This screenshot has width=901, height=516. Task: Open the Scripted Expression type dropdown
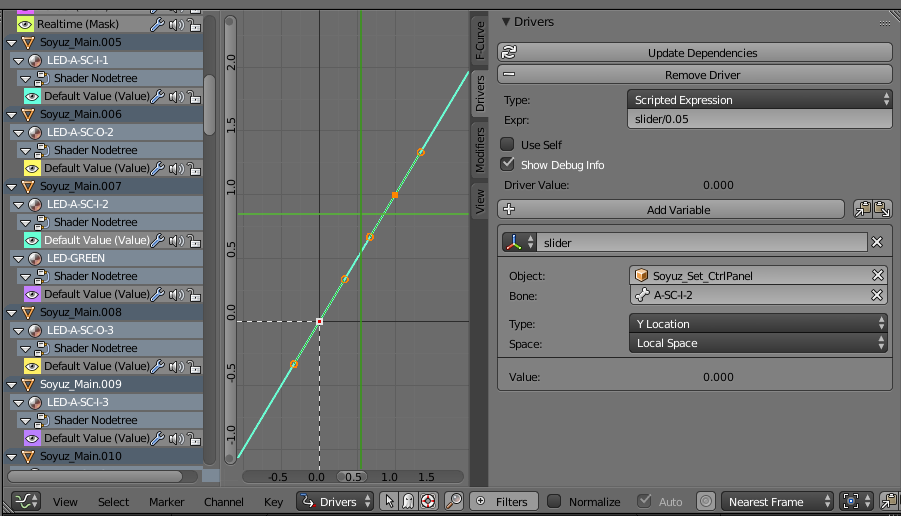click(759, 100)
